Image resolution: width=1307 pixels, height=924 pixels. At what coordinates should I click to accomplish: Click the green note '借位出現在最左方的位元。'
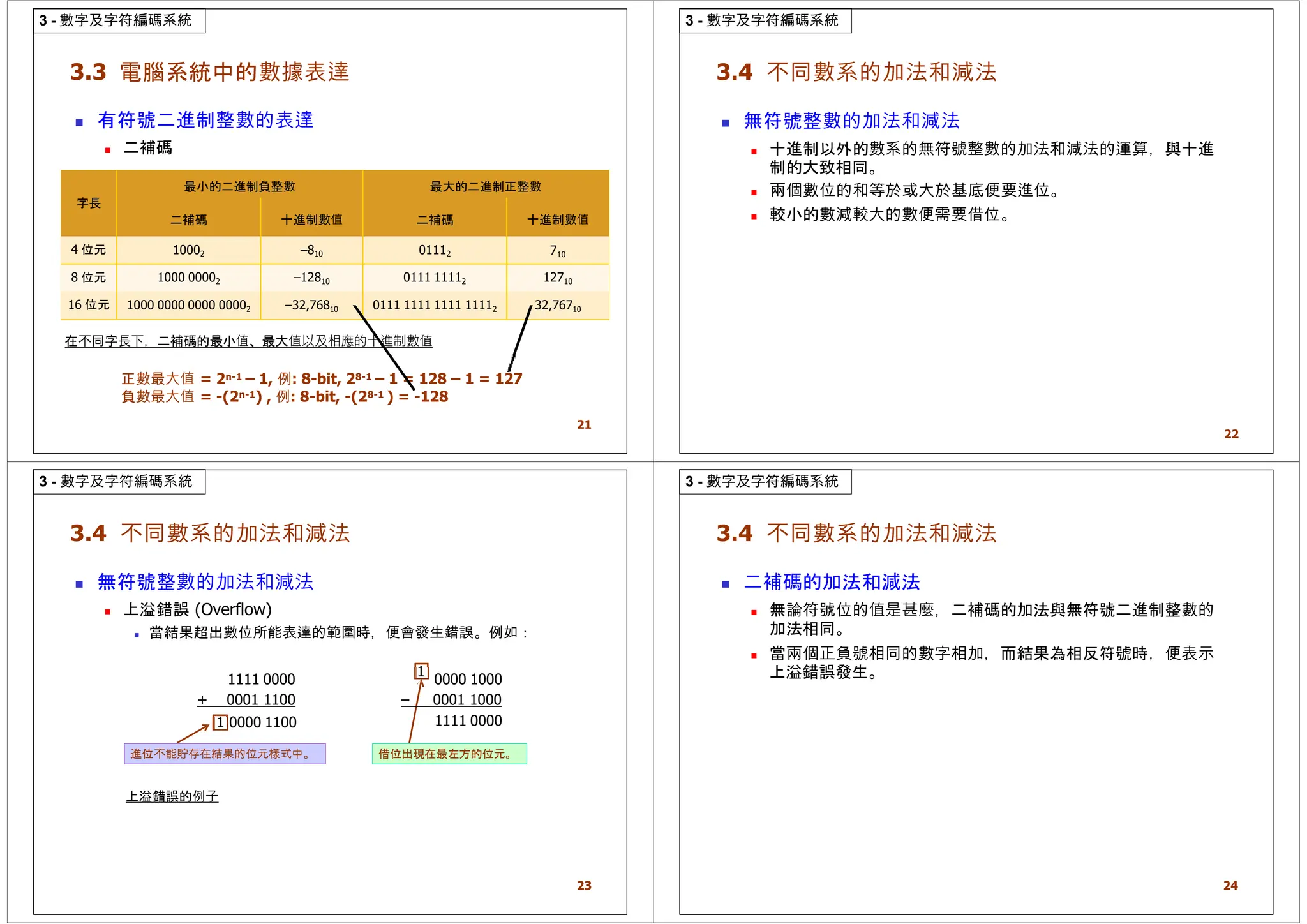[x=449, y=754]
